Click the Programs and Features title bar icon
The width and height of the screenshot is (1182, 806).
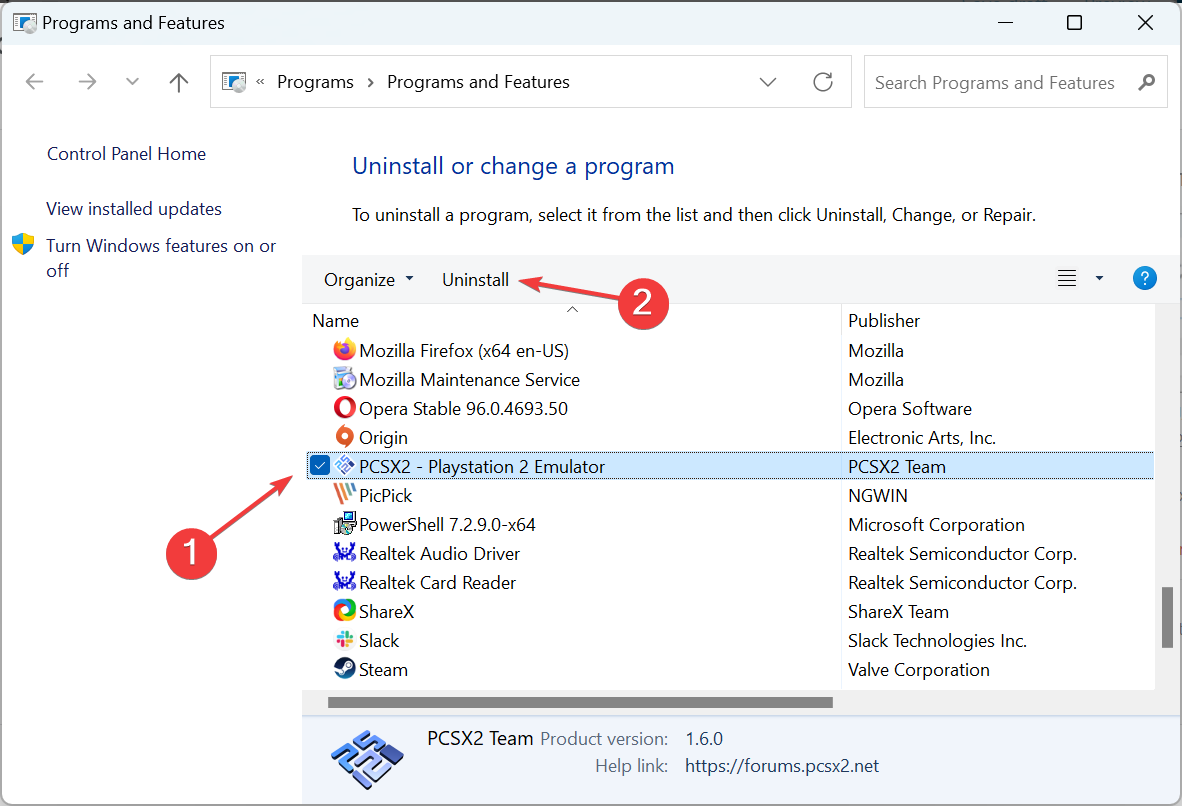pyautogui.click(x=25, y=23)
